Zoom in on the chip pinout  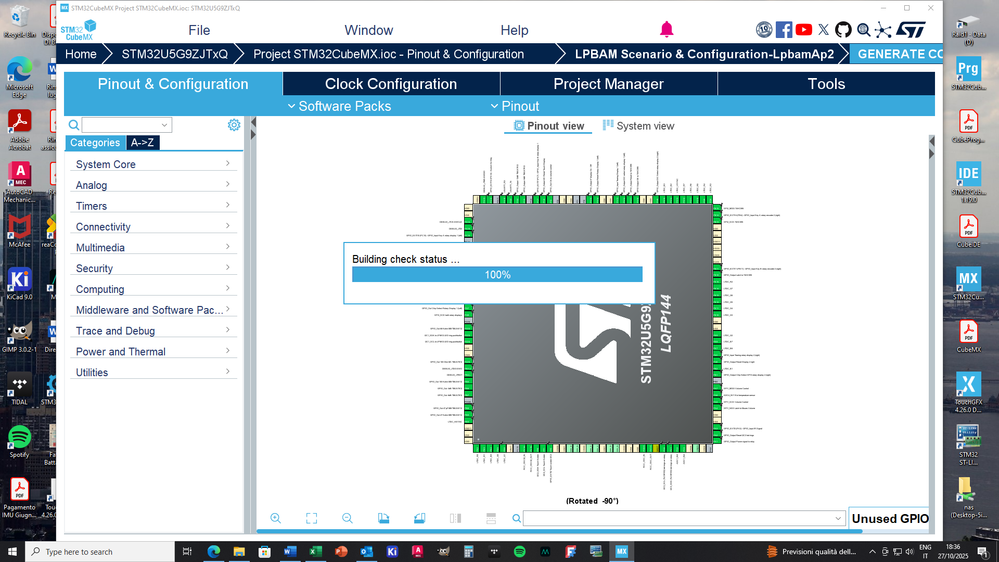pos(275,518)
